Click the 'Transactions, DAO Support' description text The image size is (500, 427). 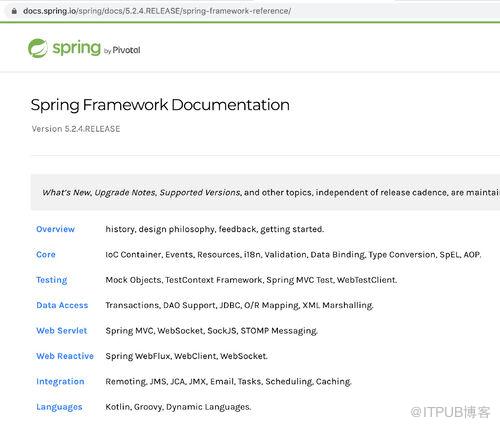239,305
